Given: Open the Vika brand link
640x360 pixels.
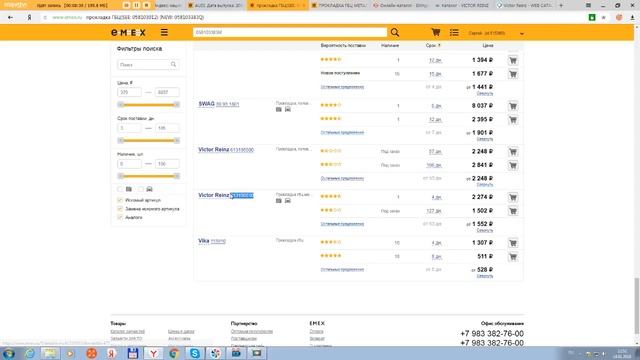Looking at the screenshot, I should pyautogui.click(x=204, y=241).
